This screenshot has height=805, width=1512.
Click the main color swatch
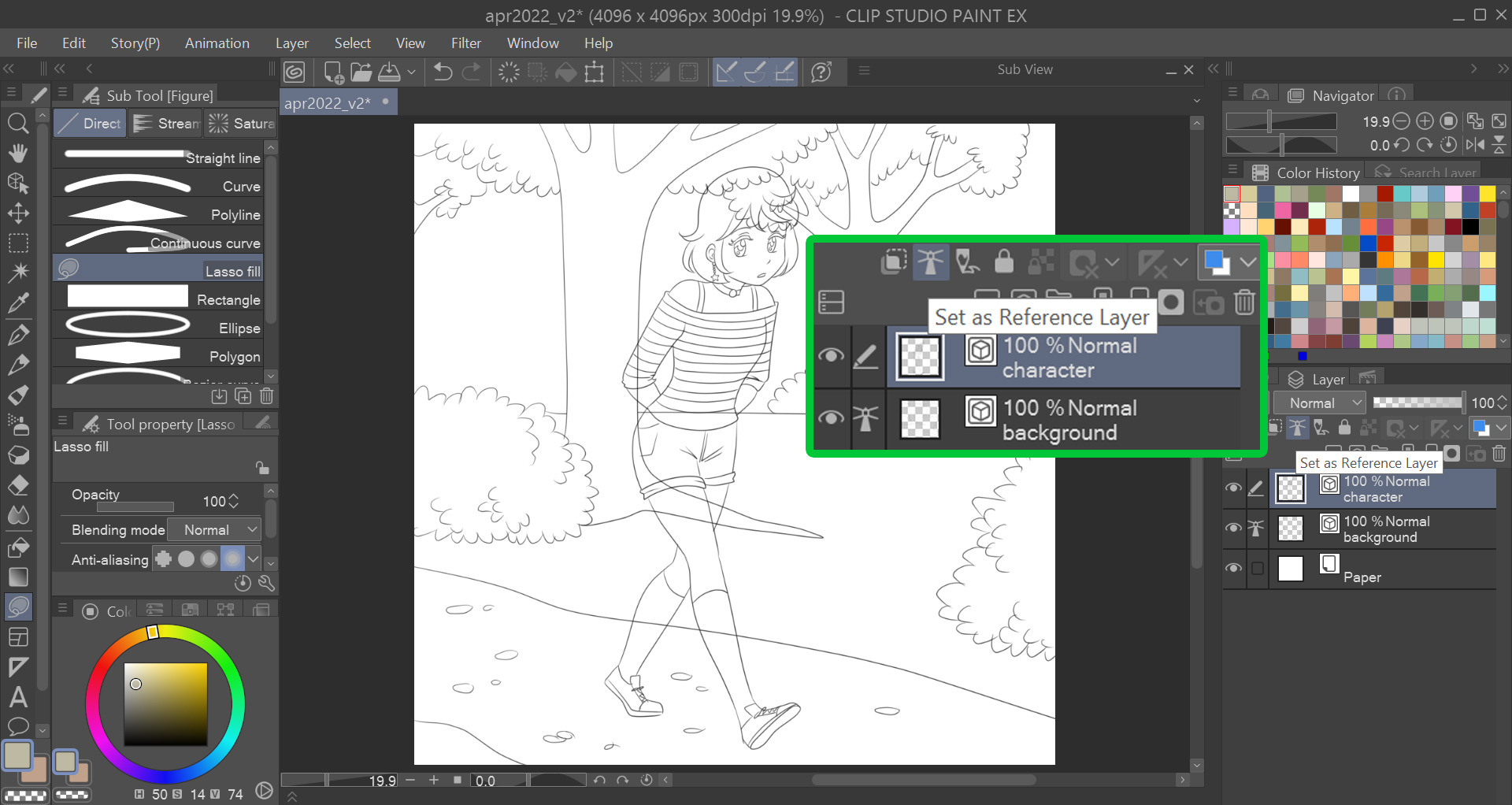click(17, 755)
